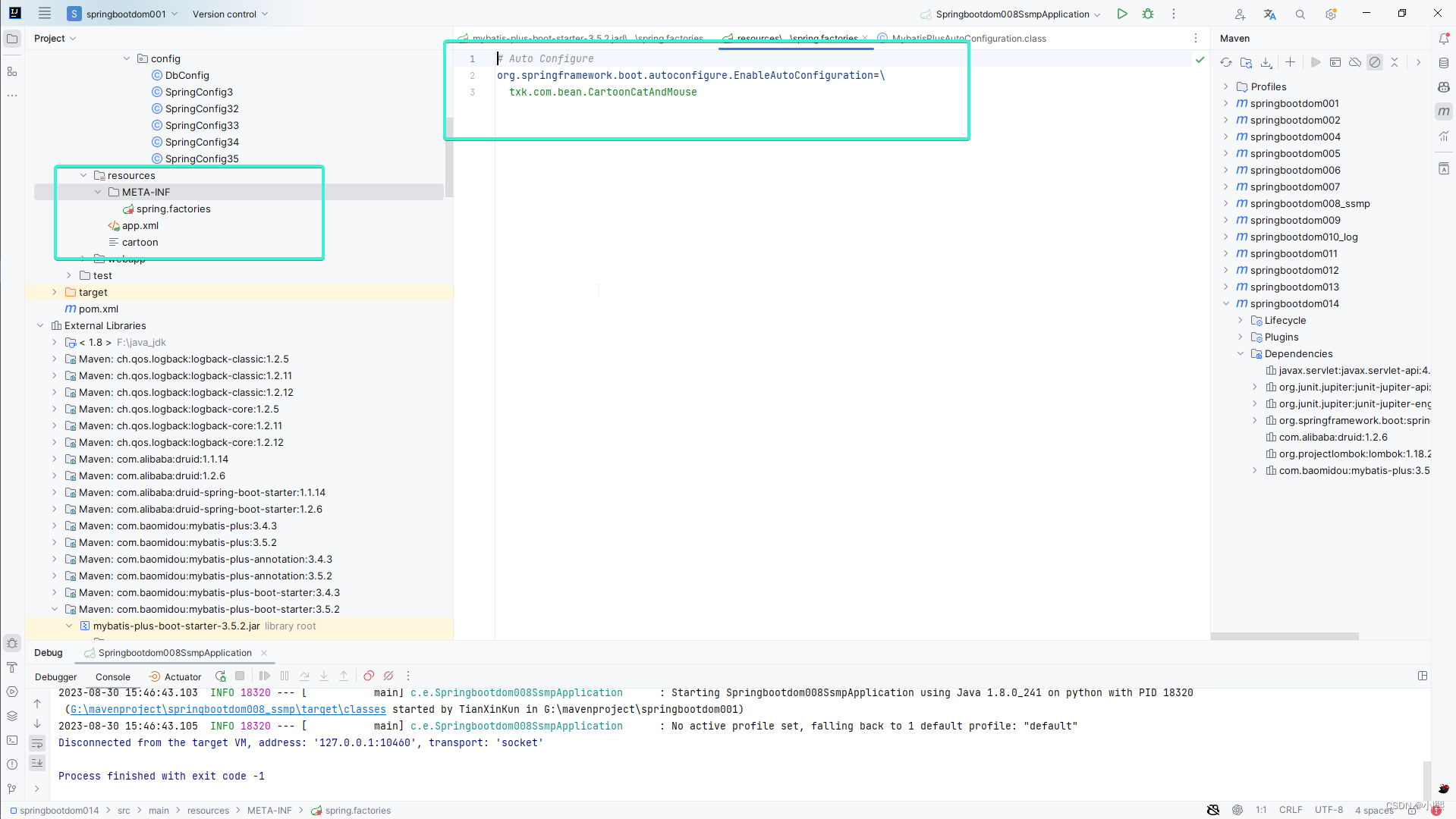Select app.xml file in project tree

pyautogui.click(x=140, y=225)
